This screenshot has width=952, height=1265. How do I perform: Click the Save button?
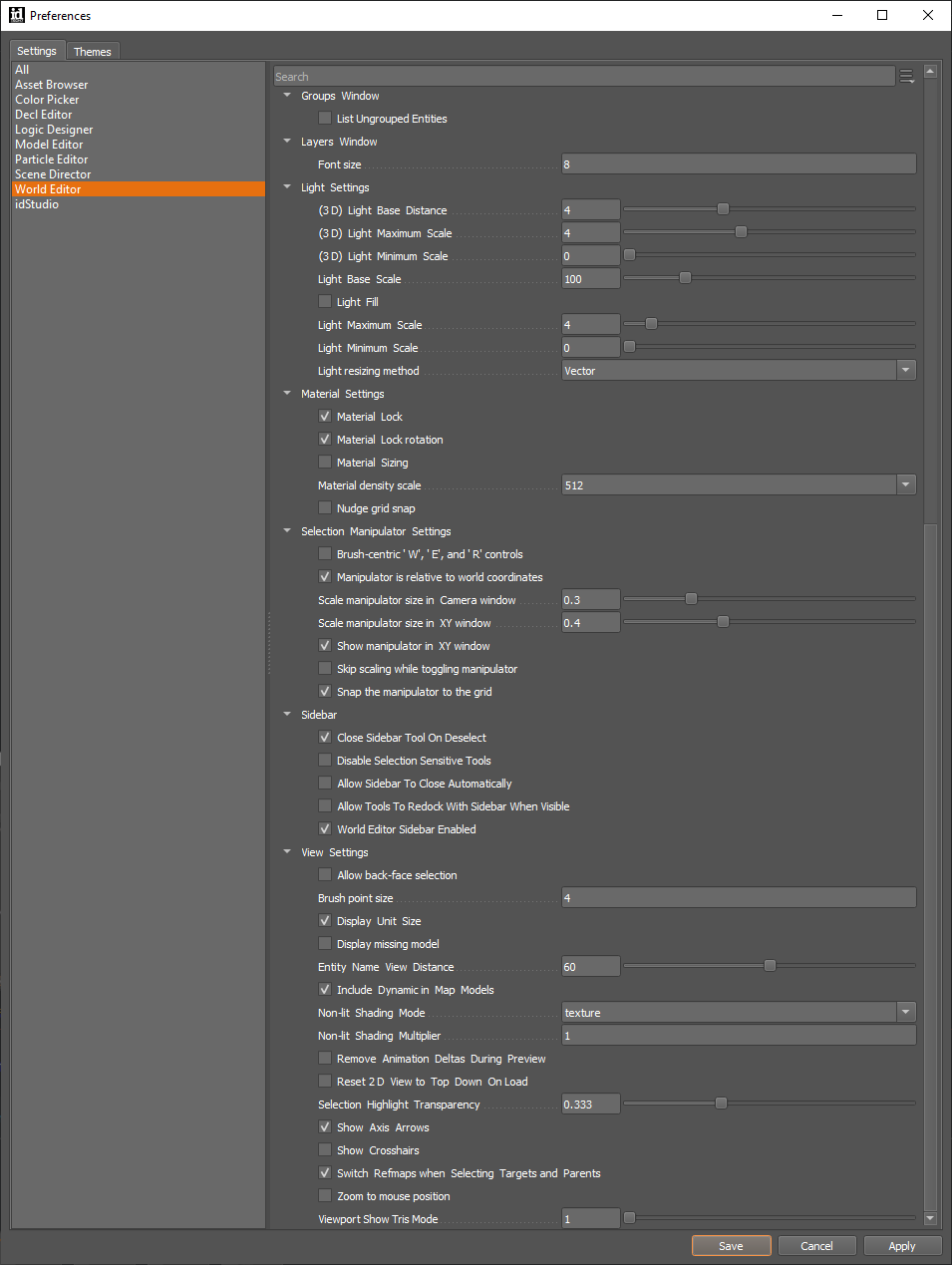click(732, 1245)
